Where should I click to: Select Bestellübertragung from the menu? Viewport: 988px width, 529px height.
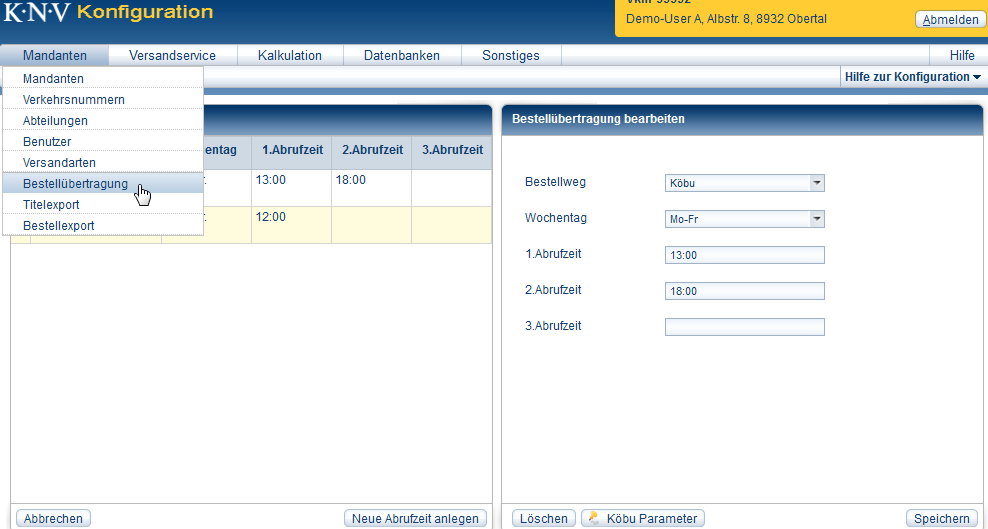75,184
